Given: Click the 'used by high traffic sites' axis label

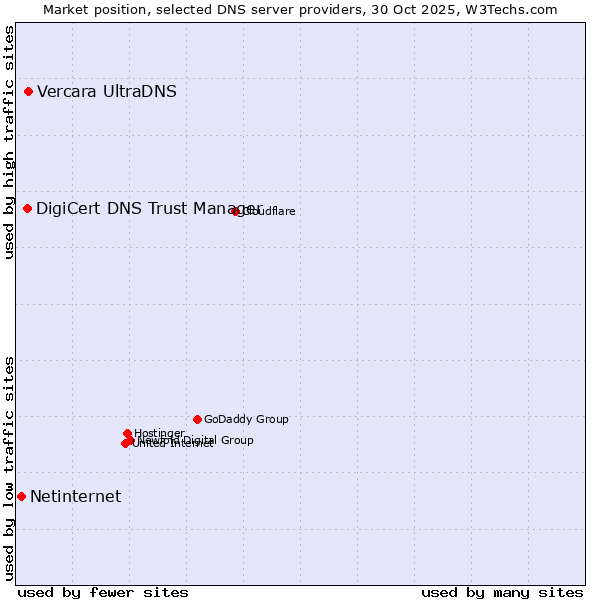Looking at the screenshot, I should tap(9, 142).
